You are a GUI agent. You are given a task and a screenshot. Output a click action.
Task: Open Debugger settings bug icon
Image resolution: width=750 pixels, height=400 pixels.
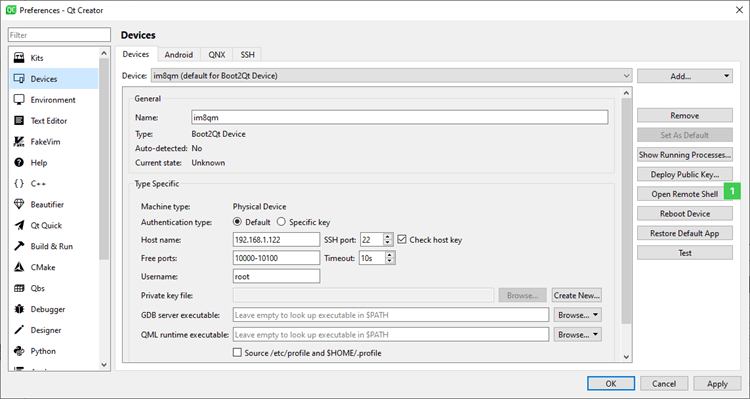click(x=19, y=309)
